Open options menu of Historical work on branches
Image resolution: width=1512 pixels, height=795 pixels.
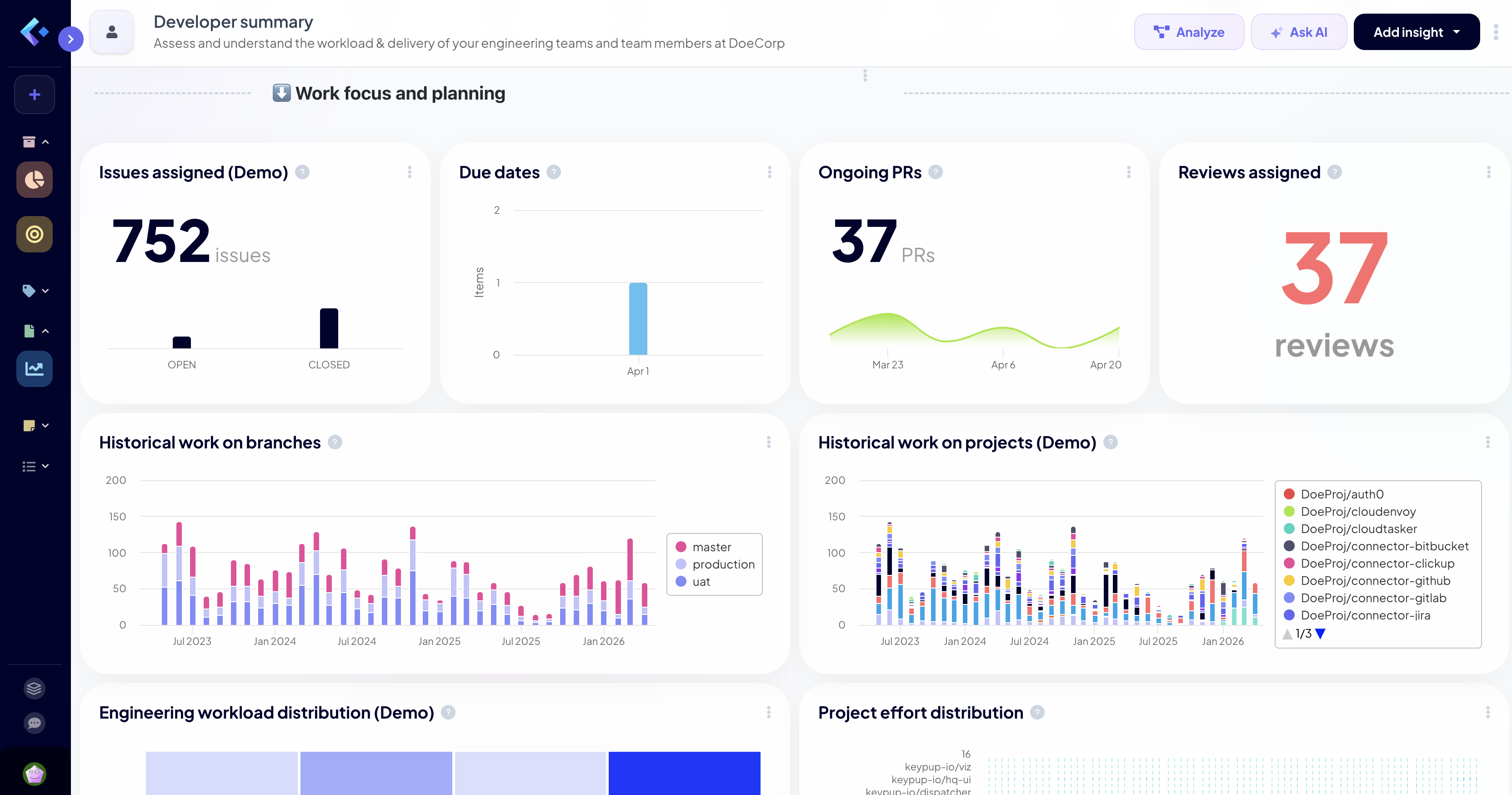(769, 442)
